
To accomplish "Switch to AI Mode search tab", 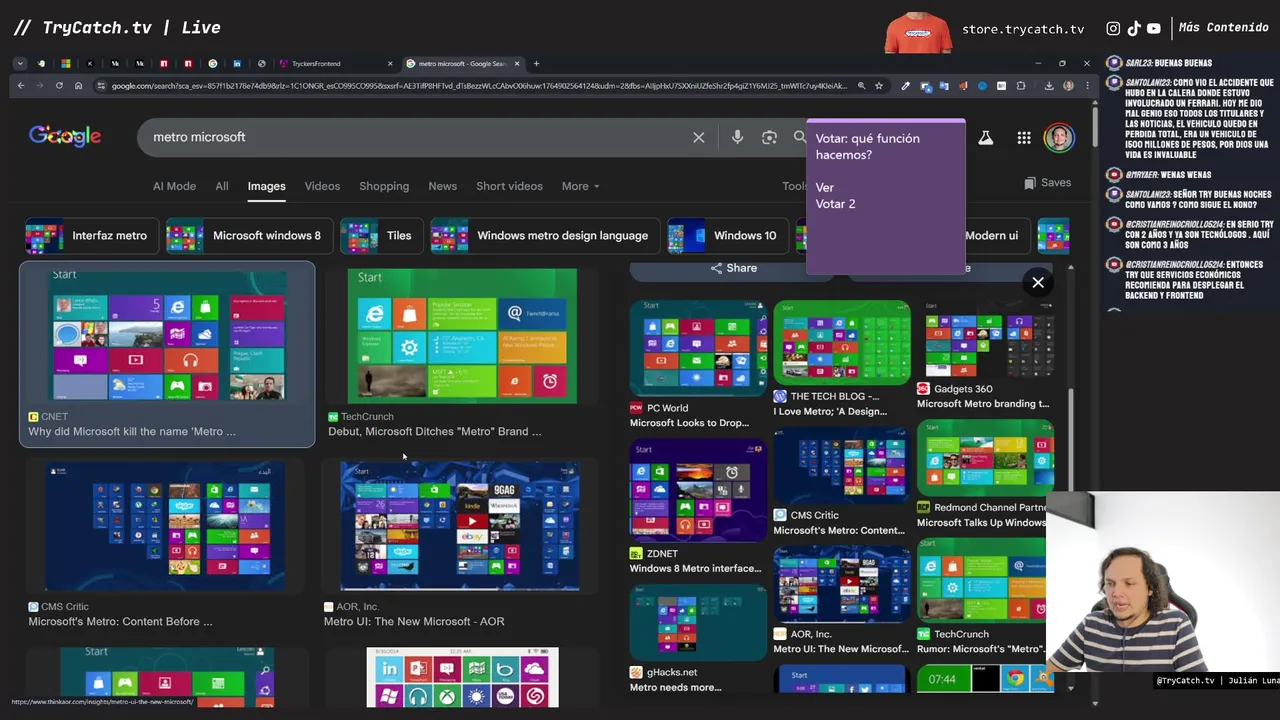I will point(174,186).
